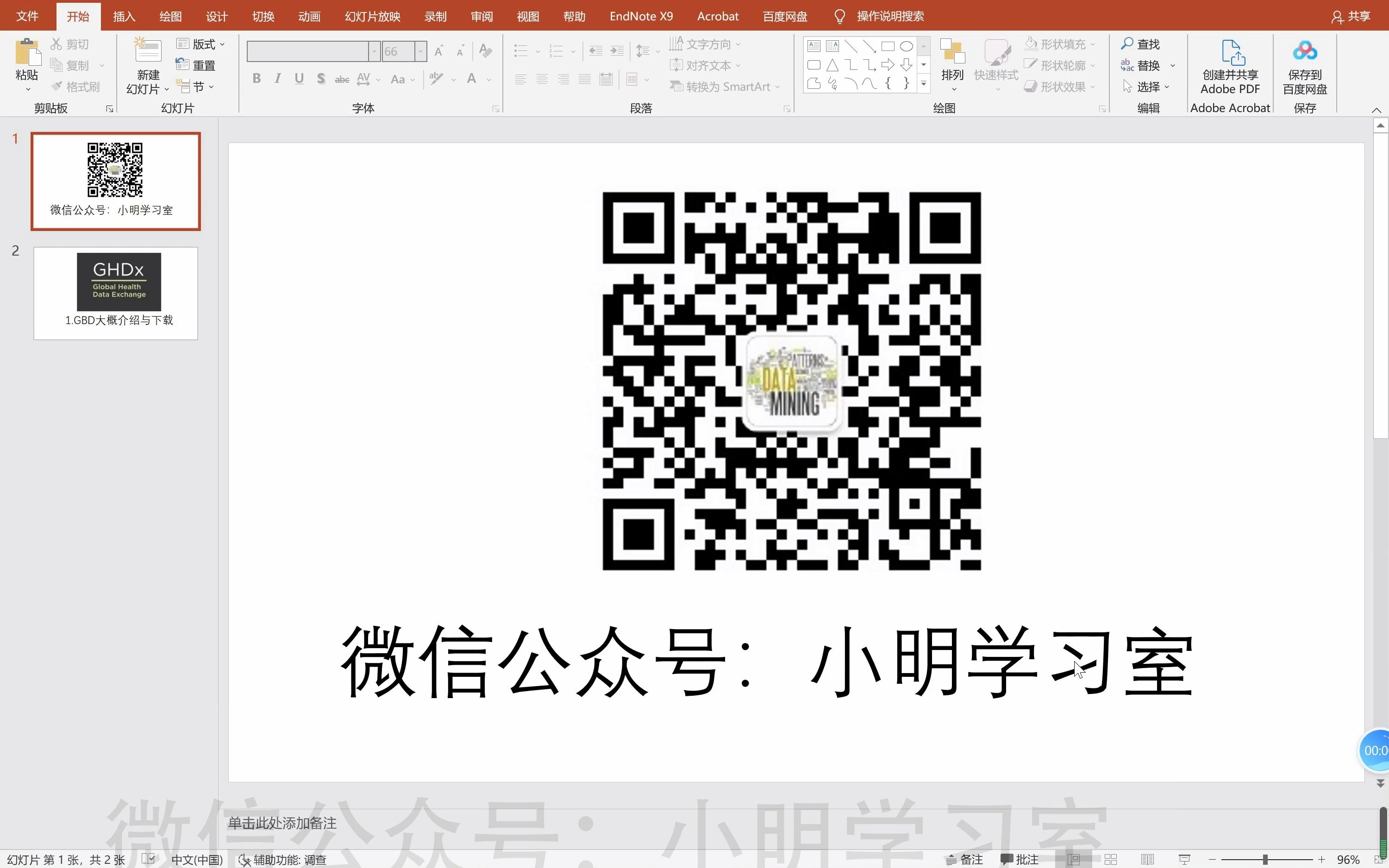Click Replace (替换) button

point(1140,65)
